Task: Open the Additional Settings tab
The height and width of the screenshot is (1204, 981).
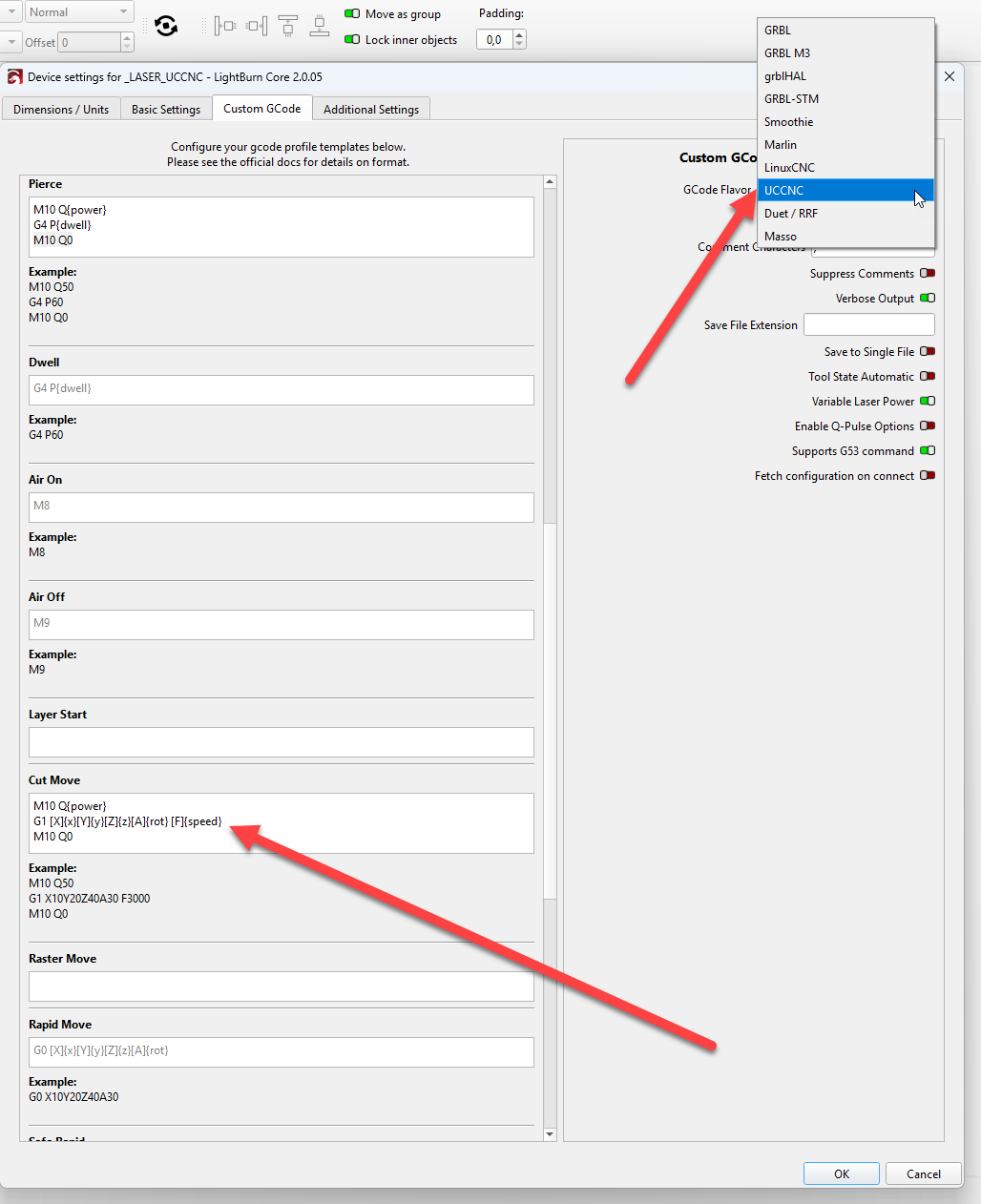Action: [x=371, y=110]
